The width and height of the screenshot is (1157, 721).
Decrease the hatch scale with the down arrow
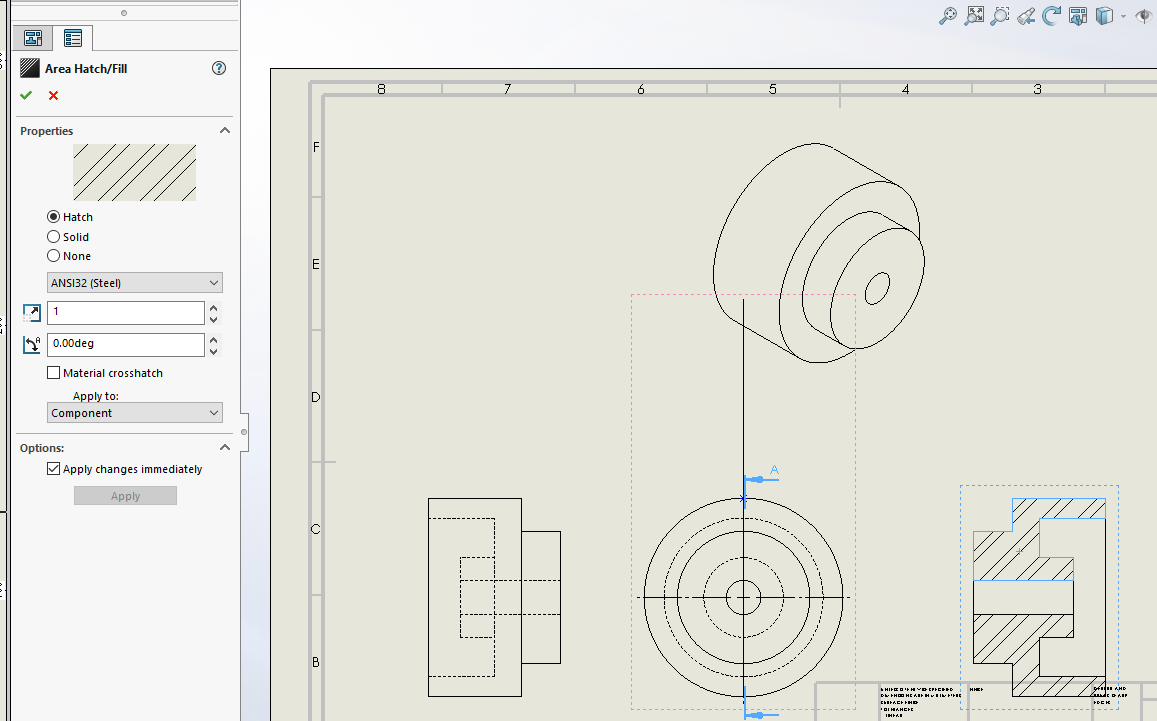[x=213, y=319]
